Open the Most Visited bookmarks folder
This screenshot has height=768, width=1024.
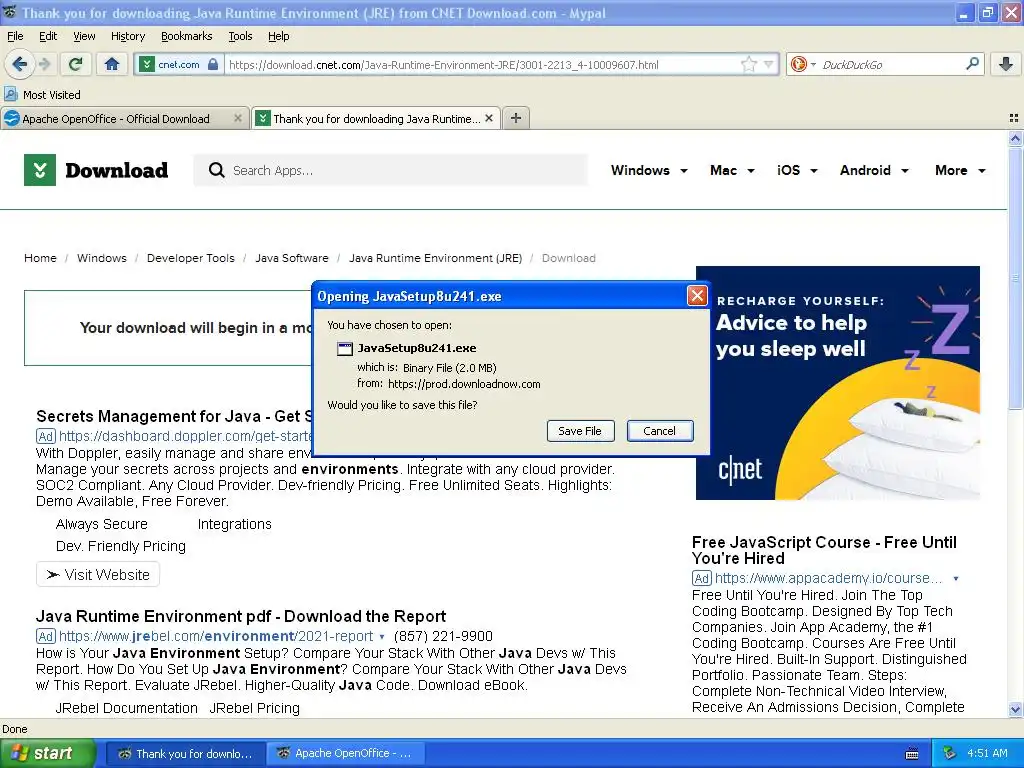pyautogui.click(x=43, y=95)
